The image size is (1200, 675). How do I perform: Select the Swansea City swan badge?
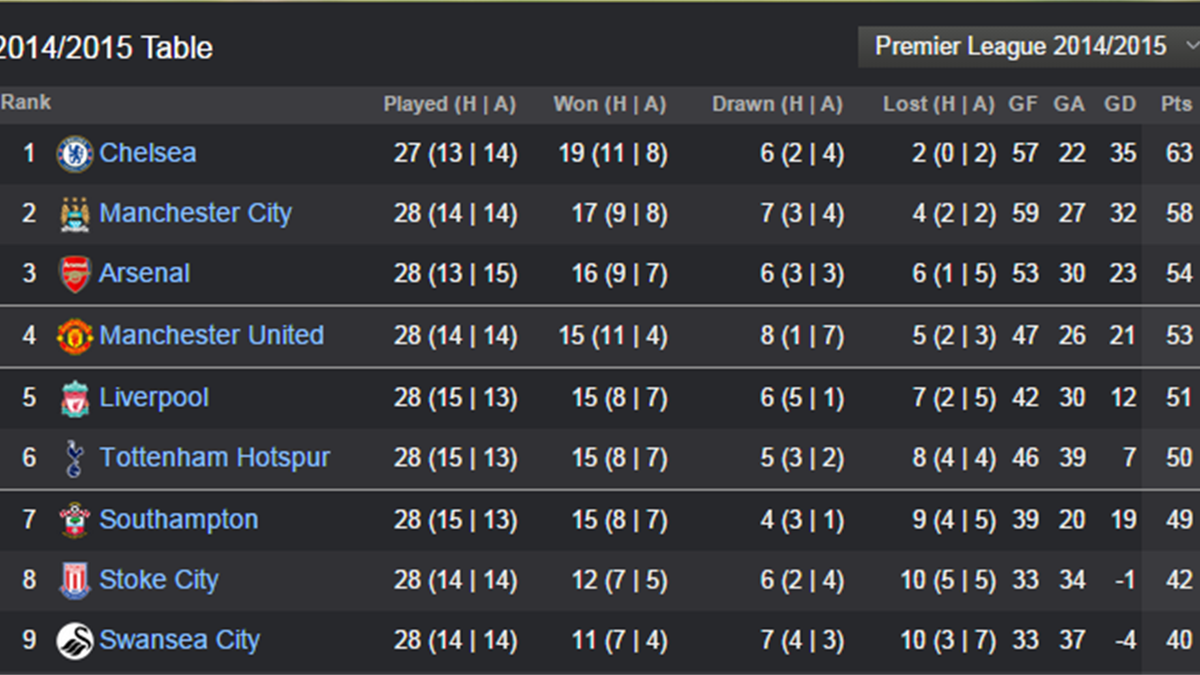point(74,640)
